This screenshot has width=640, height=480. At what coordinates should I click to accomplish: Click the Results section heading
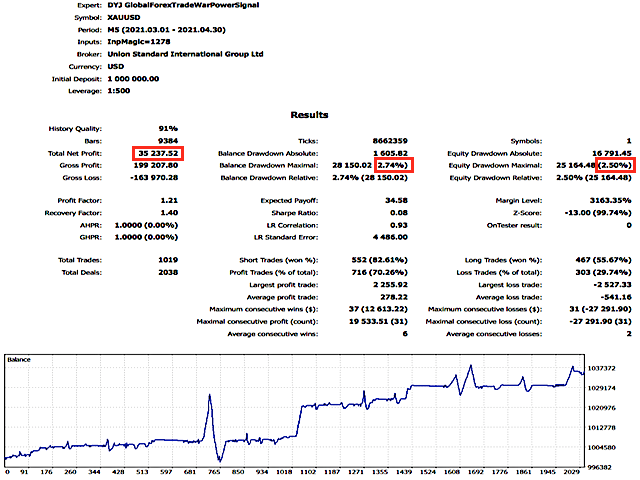[319, 115]
